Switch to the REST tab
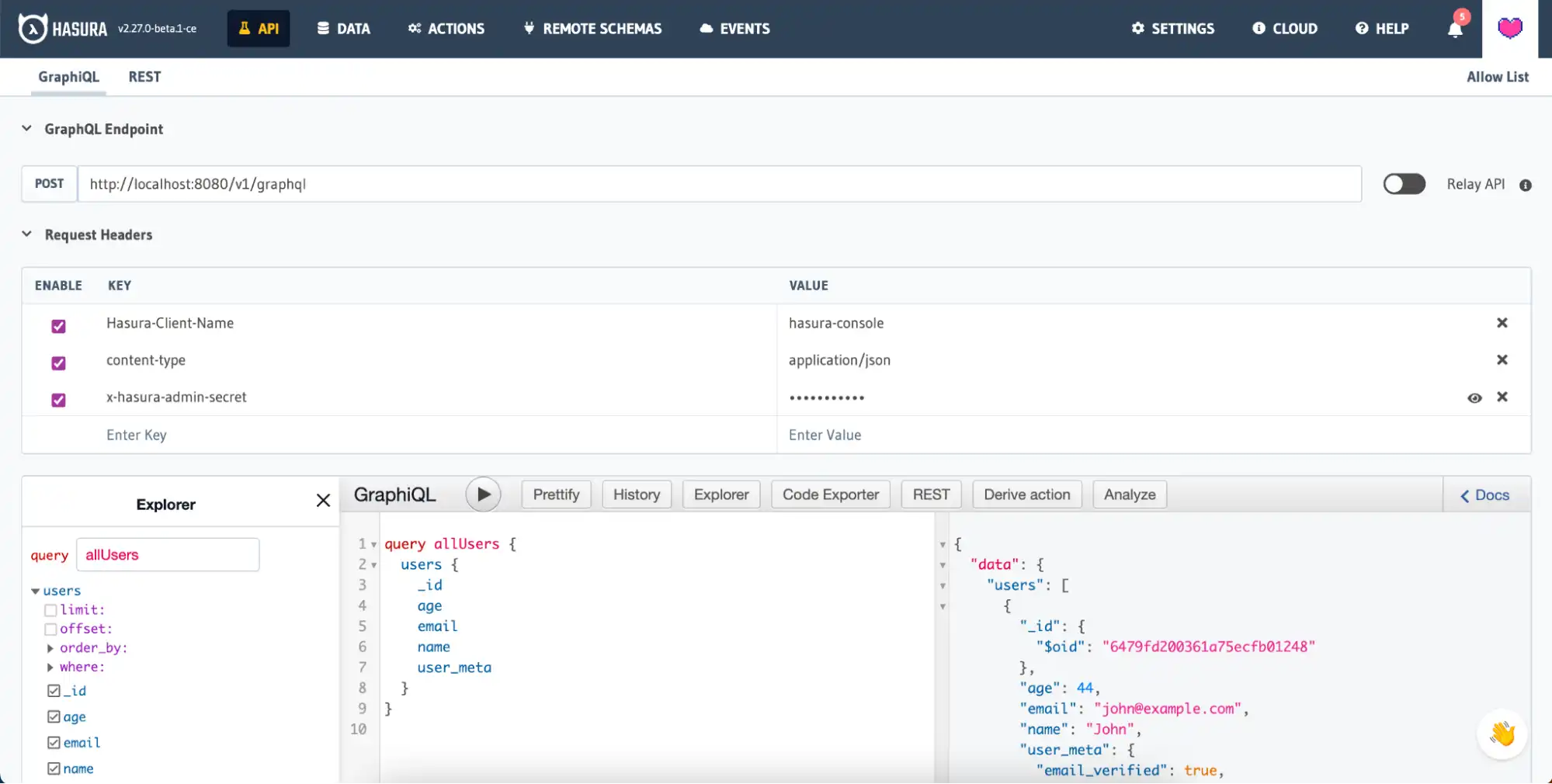Image resolution: width=1552 pixels, height=784 pixels. click(144, 76)
